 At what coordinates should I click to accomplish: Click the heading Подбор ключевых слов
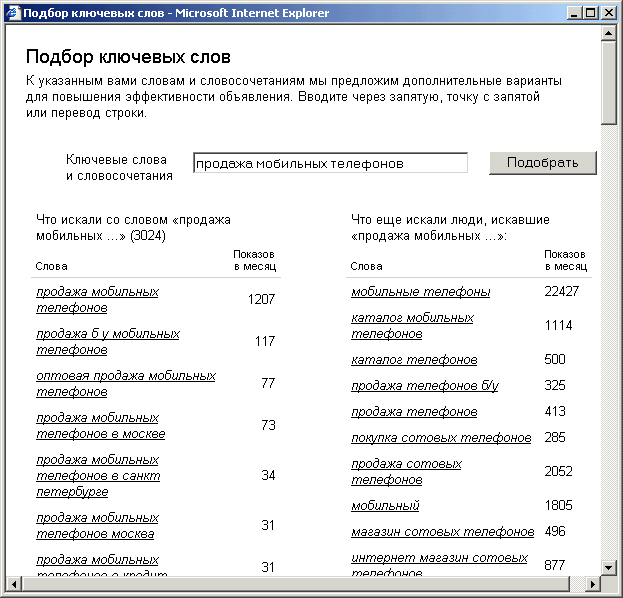coord(128,57)
